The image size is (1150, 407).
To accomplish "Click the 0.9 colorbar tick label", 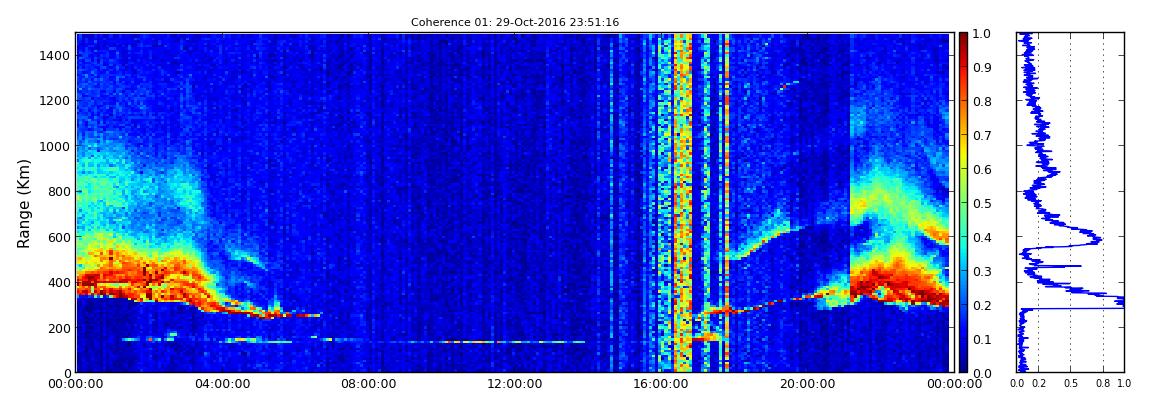I will 982,67.
